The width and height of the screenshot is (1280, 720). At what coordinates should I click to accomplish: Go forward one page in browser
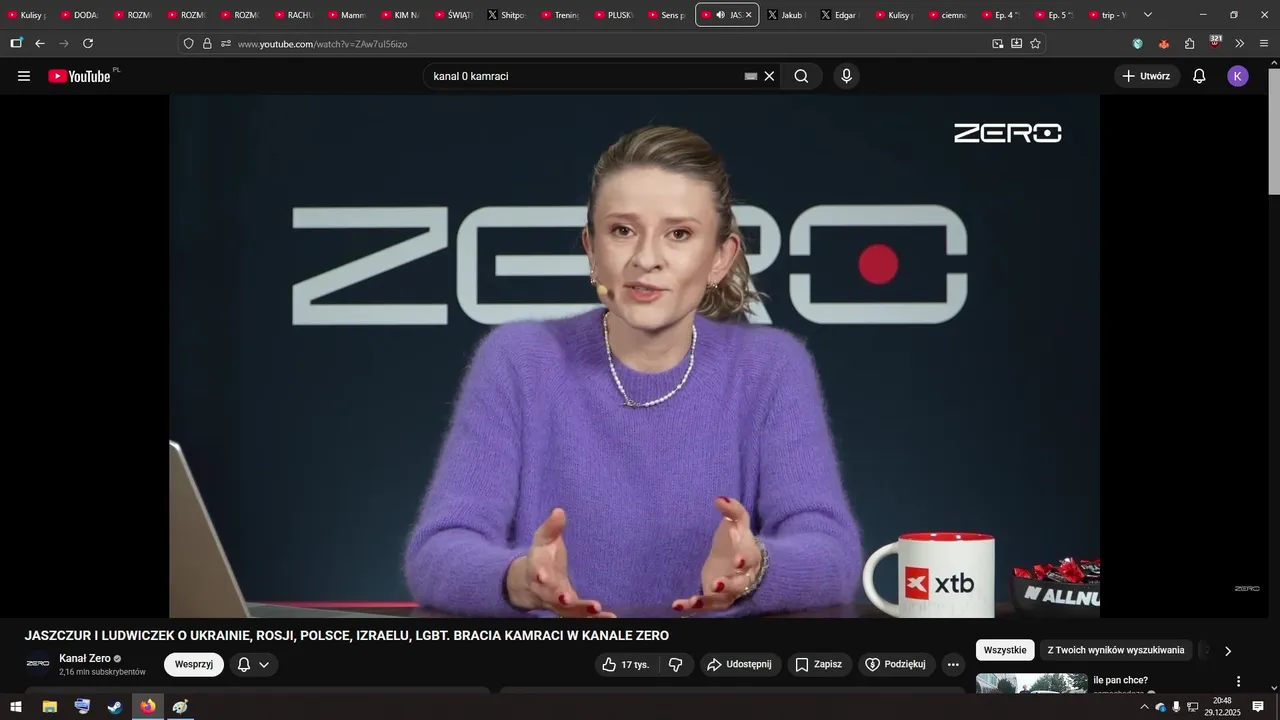point(64,43)
